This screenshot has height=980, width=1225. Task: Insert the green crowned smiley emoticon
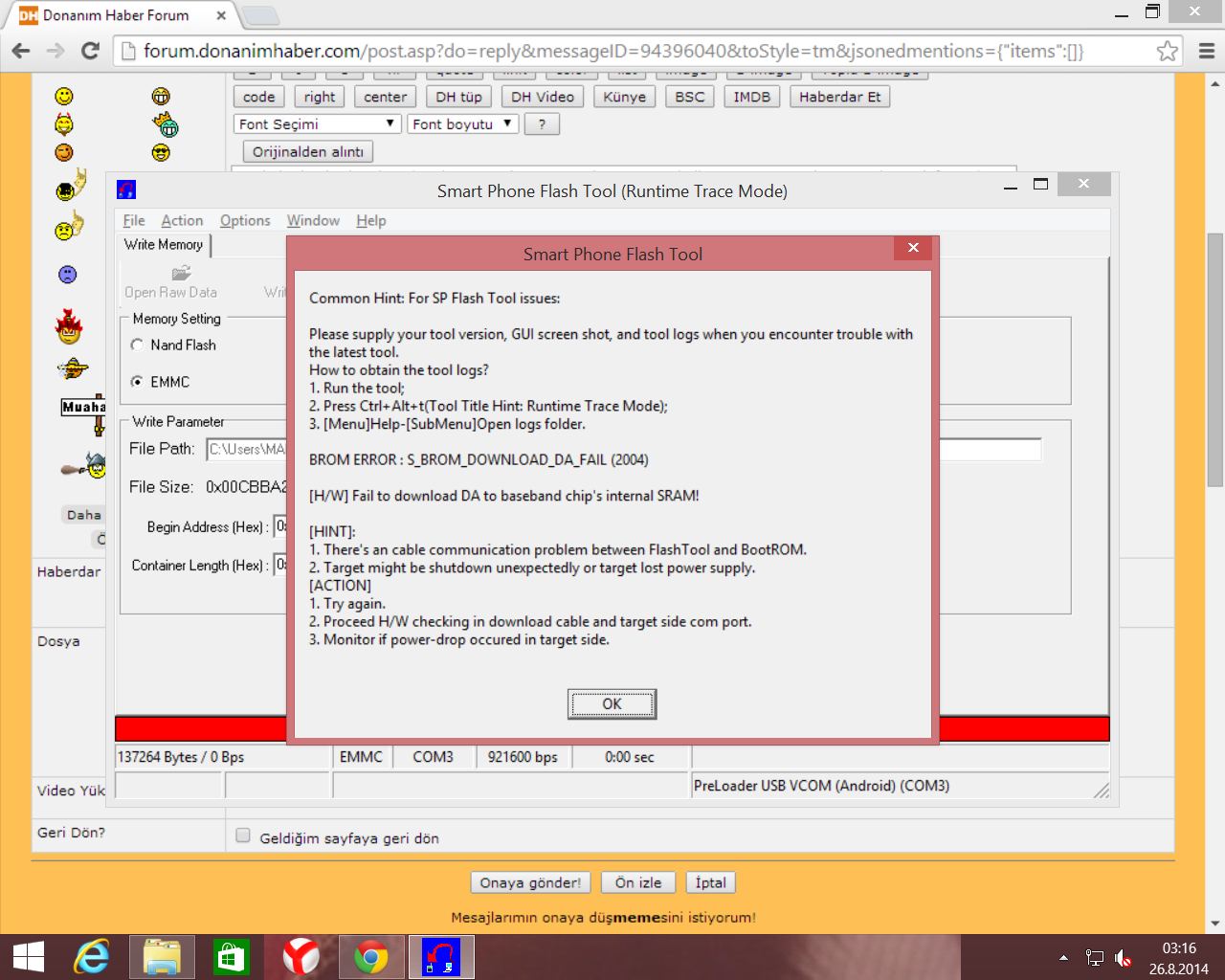click(166, 124)
